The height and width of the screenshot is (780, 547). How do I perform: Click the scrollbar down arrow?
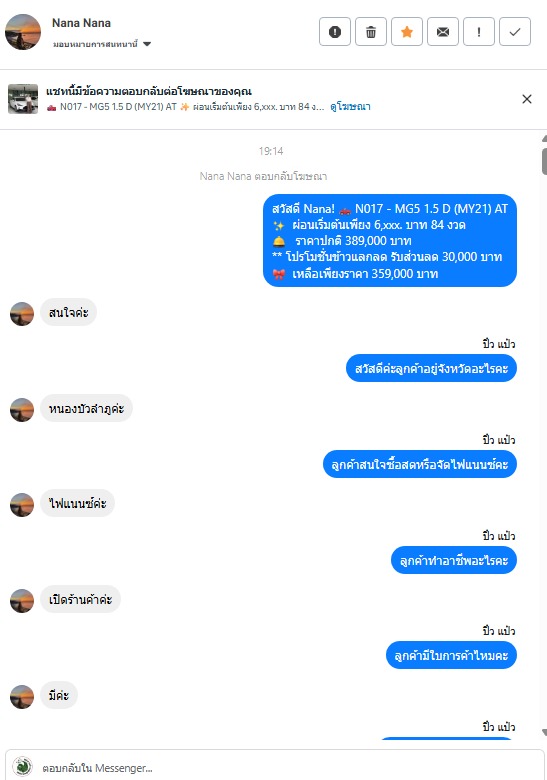point(545,732)
